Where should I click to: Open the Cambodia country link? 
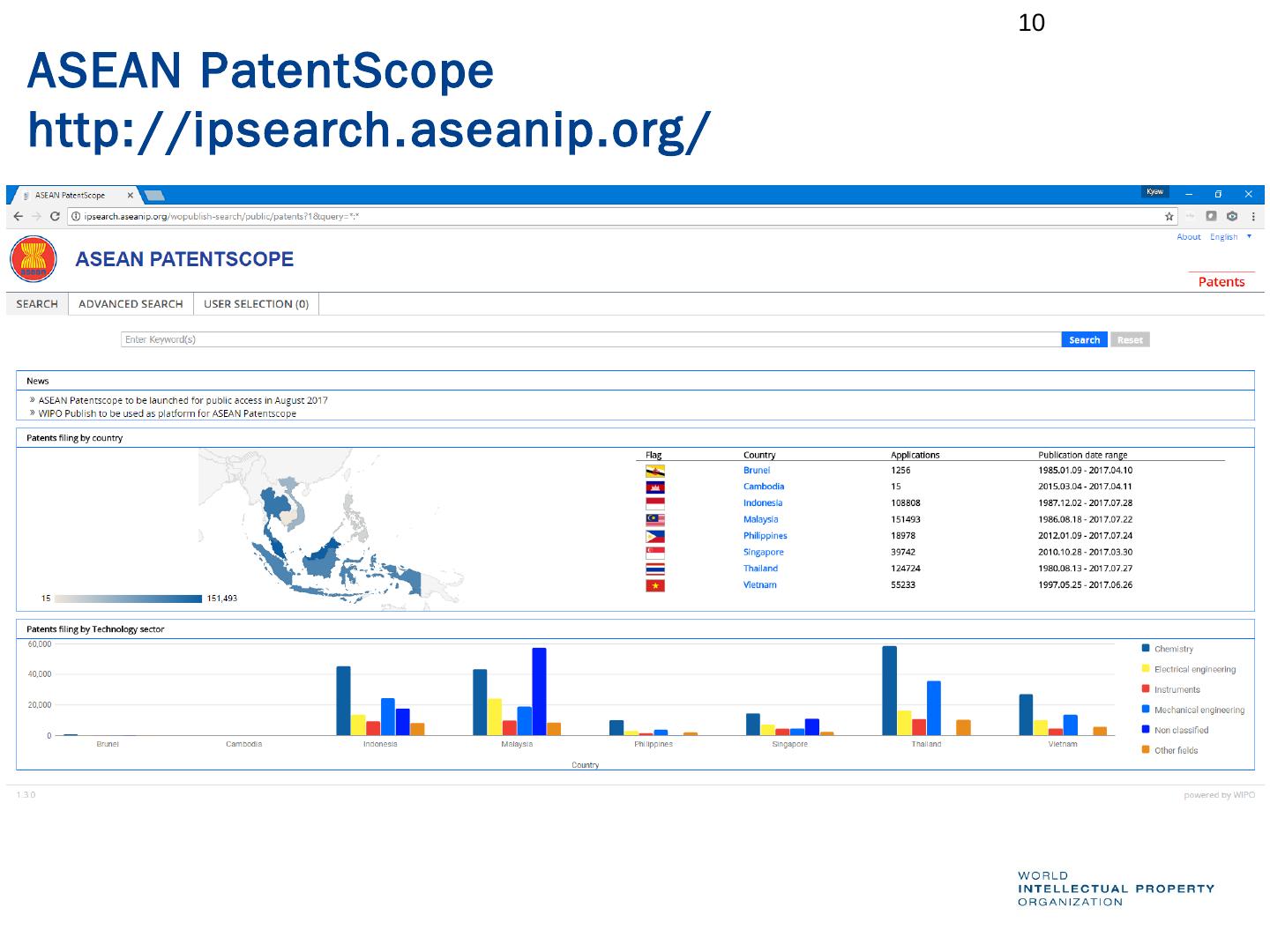tap(764, 487)
